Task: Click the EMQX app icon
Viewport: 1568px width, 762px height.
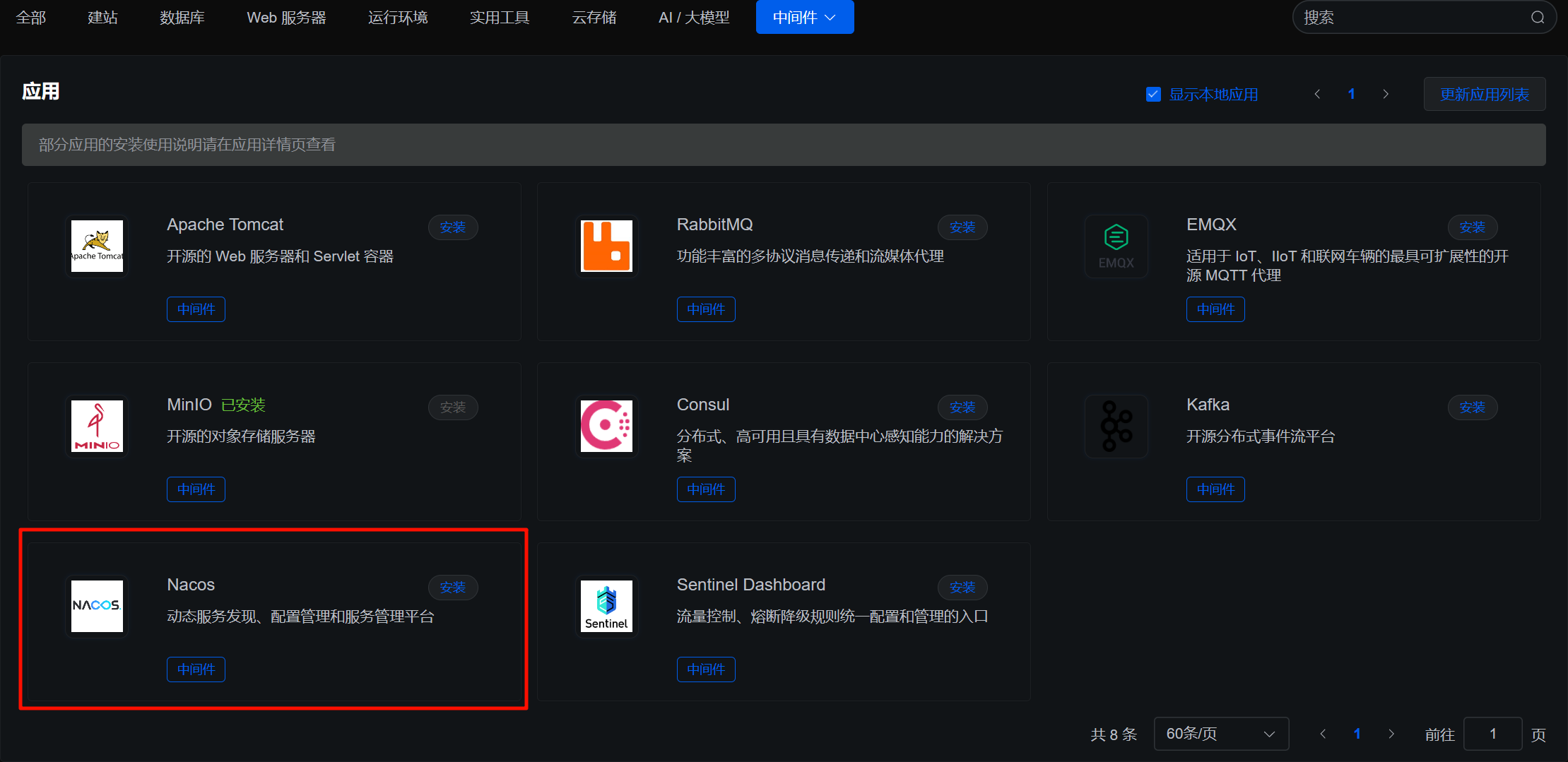Action: click(x=1116, y=246)
